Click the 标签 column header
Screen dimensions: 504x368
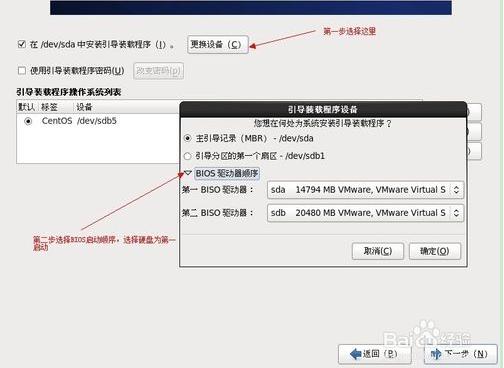point(49,107)
